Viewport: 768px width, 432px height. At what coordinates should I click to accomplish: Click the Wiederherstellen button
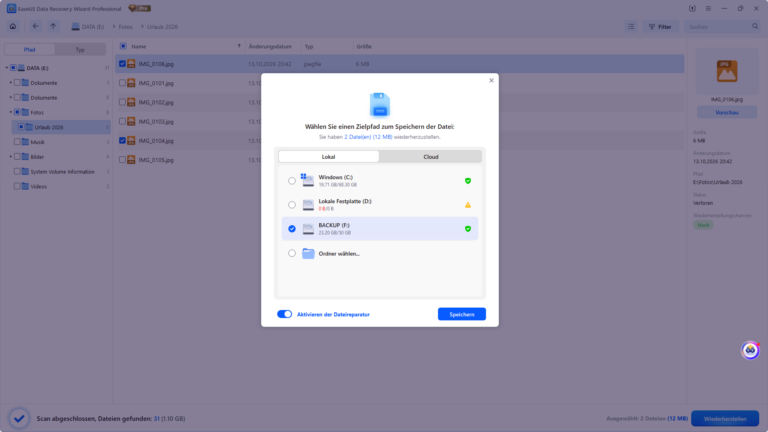point(725,419)
